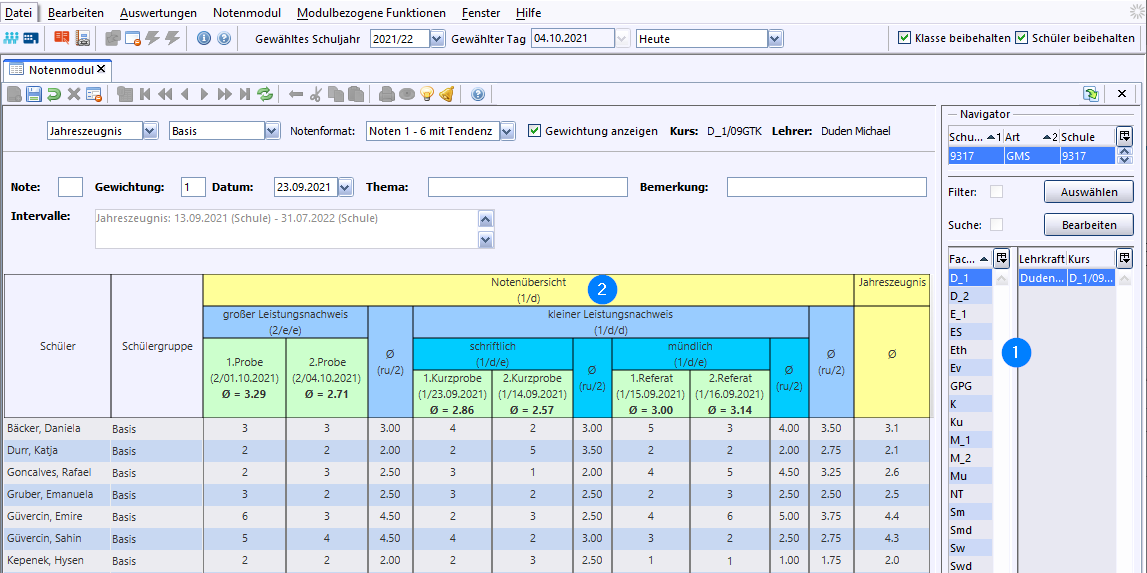Select subject Eth in the Fach list
Screen dimensions: 1147x573
(970, 350)
